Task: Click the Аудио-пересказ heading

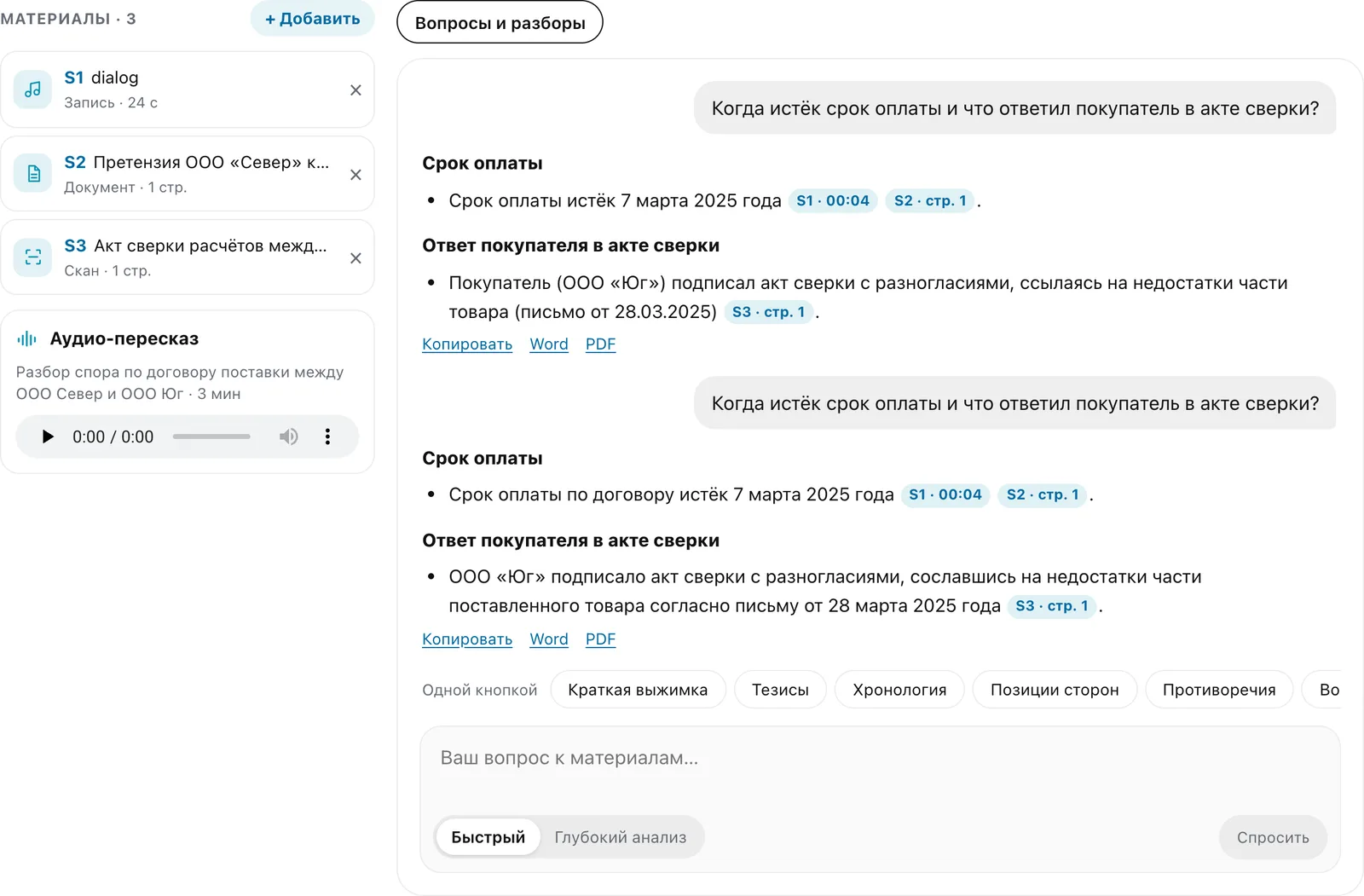Action: (x=124, y=338)
